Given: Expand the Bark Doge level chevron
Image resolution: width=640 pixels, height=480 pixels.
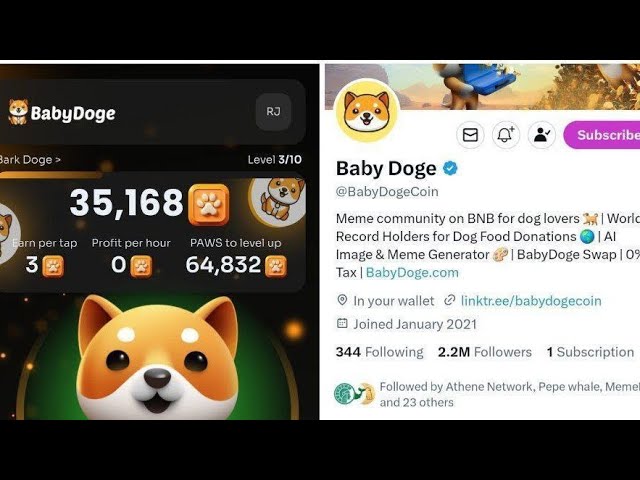Looking at the screenshot, I should pyautogui.click(x=58, y=160).
